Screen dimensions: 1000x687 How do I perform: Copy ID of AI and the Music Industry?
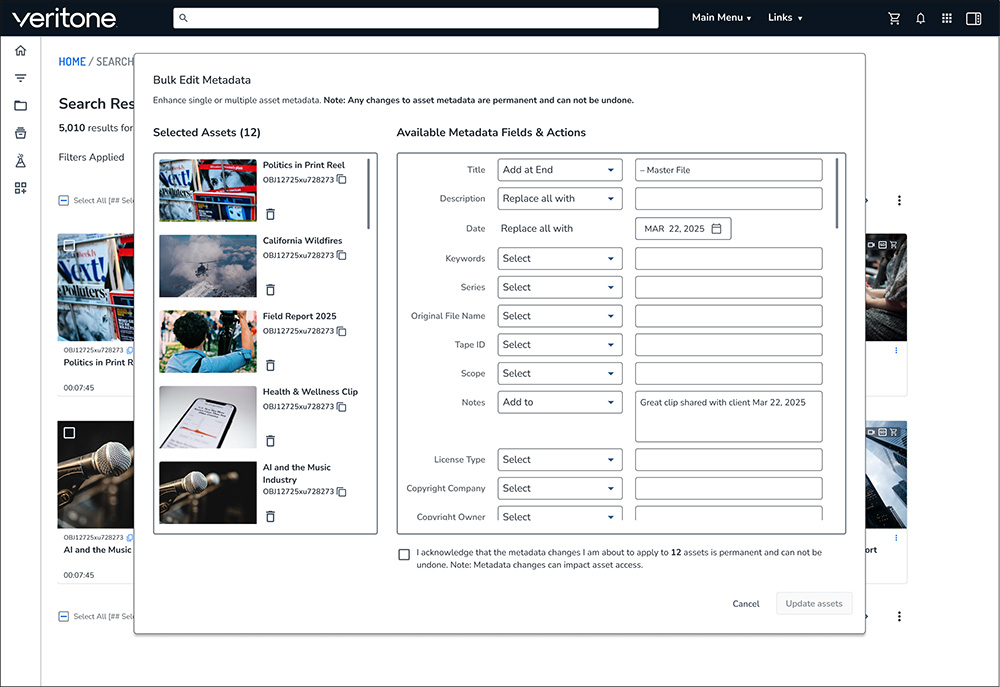(342, 492)
